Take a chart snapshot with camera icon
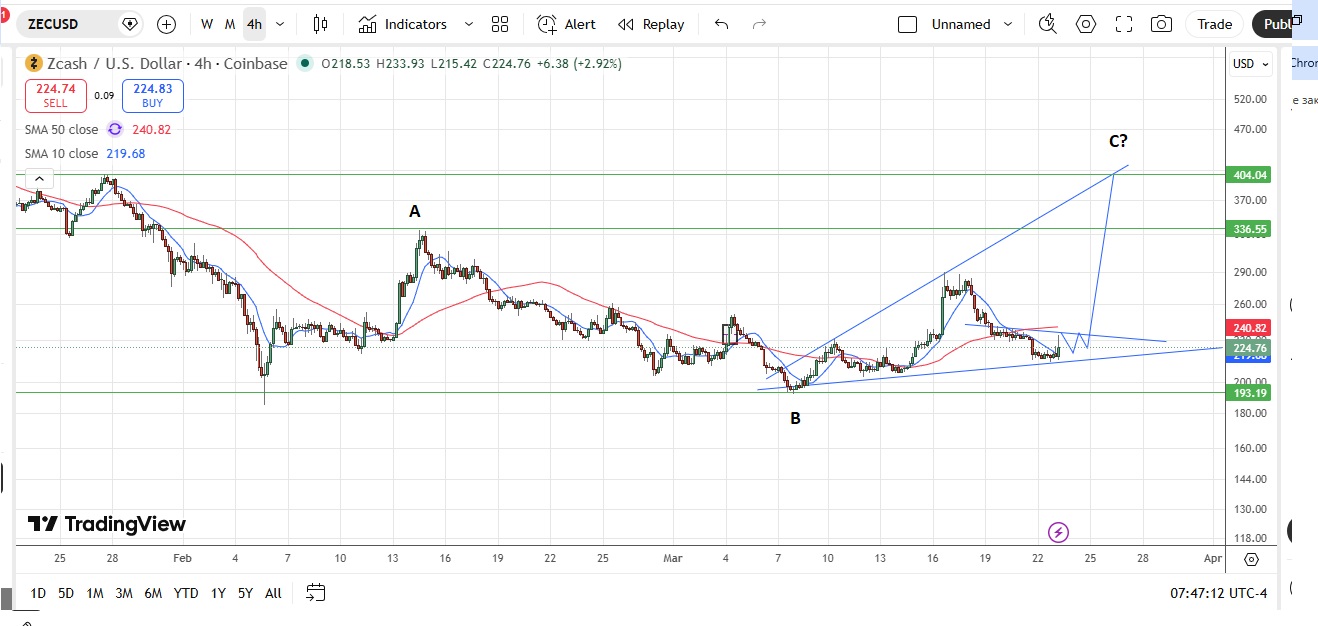Screen dimensions: 1318x626 [1161, 24]
